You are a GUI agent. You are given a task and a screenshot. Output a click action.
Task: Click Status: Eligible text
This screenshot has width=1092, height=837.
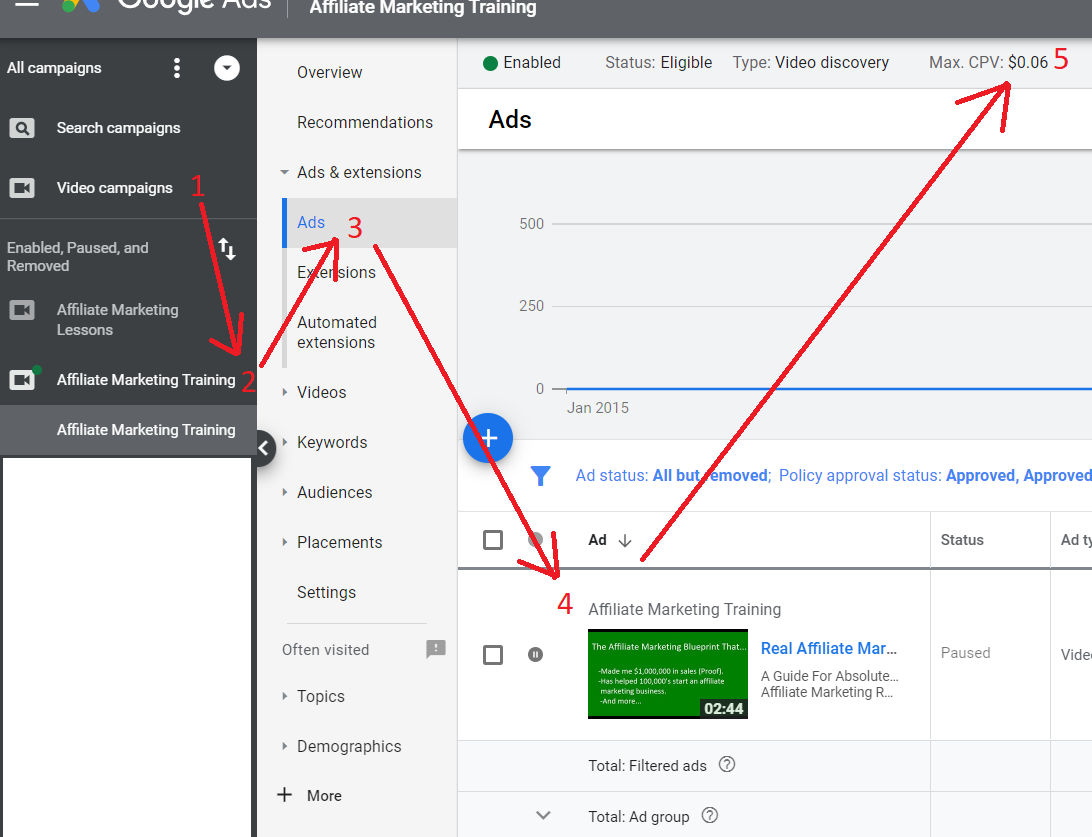(x=658, y=63)
